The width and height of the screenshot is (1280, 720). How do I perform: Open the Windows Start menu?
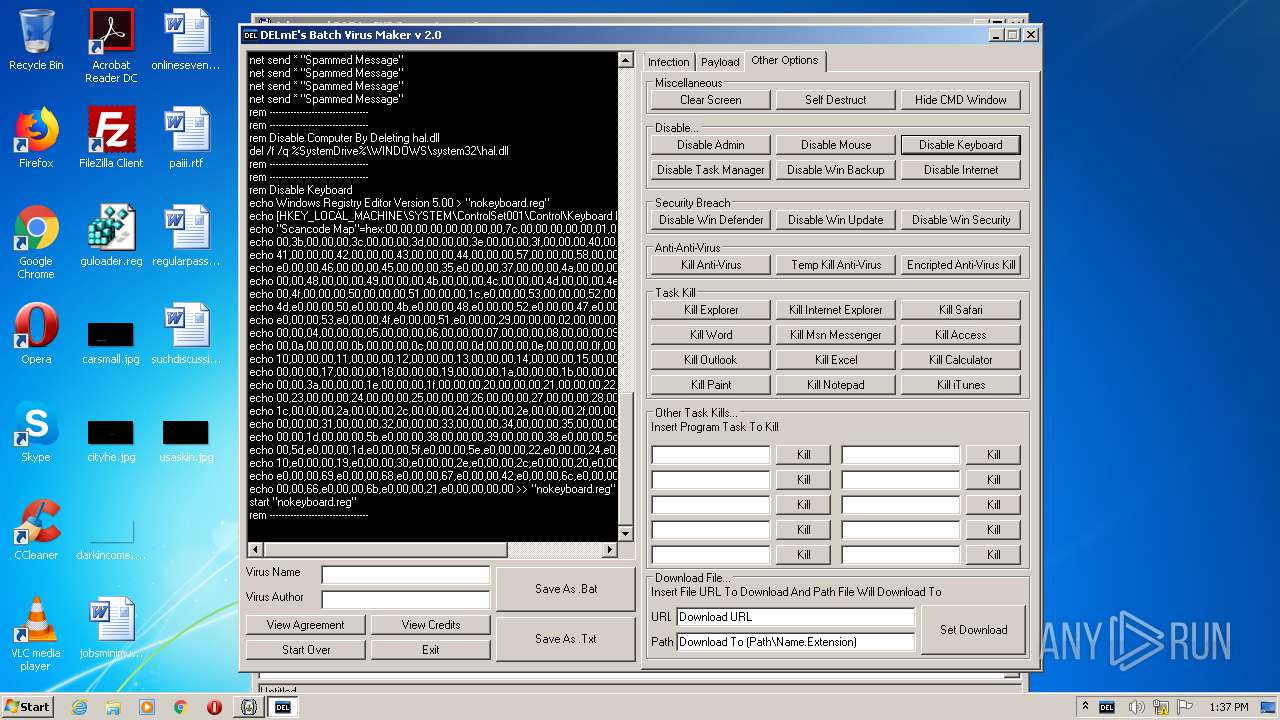(x=28, y=706)
